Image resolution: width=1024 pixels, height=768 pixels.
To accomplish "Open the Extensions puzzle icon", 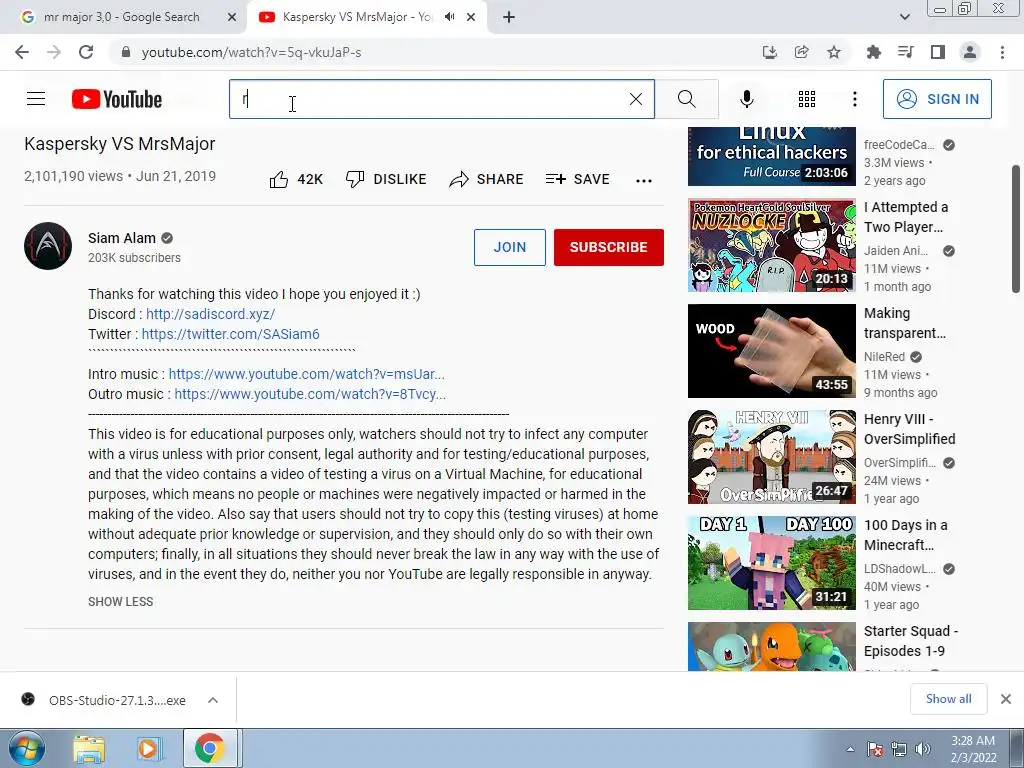I will pyautogui.click(x=874, y=52).
